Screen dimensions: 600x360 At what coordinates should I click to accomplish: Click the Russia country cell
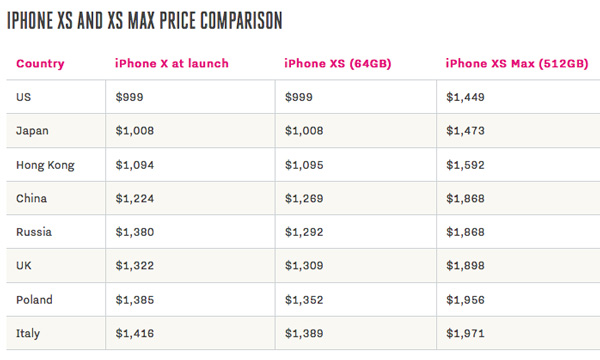[34, 232]
